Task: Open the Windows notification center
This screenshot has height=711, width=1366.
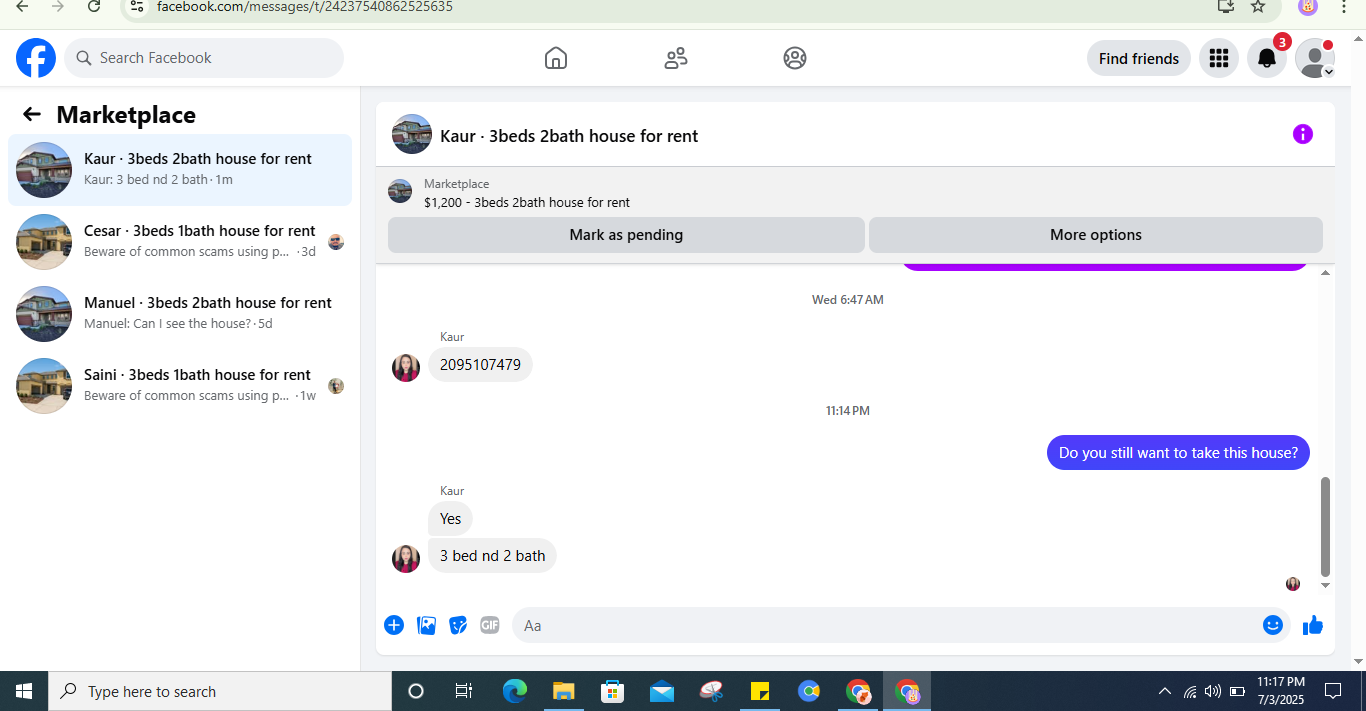Action: [x=1333, y=691]
